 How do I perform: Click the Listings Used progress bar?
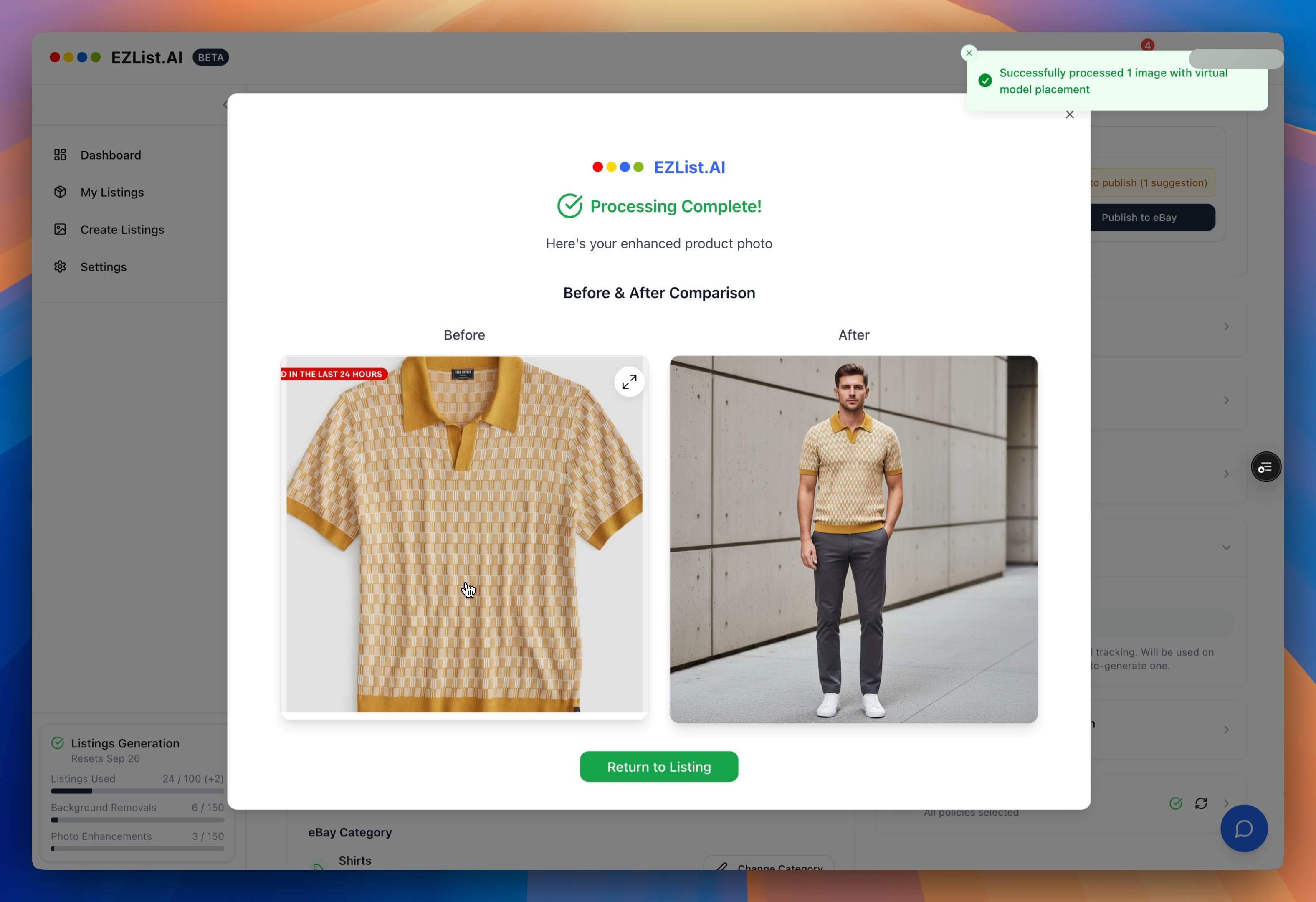137,791
